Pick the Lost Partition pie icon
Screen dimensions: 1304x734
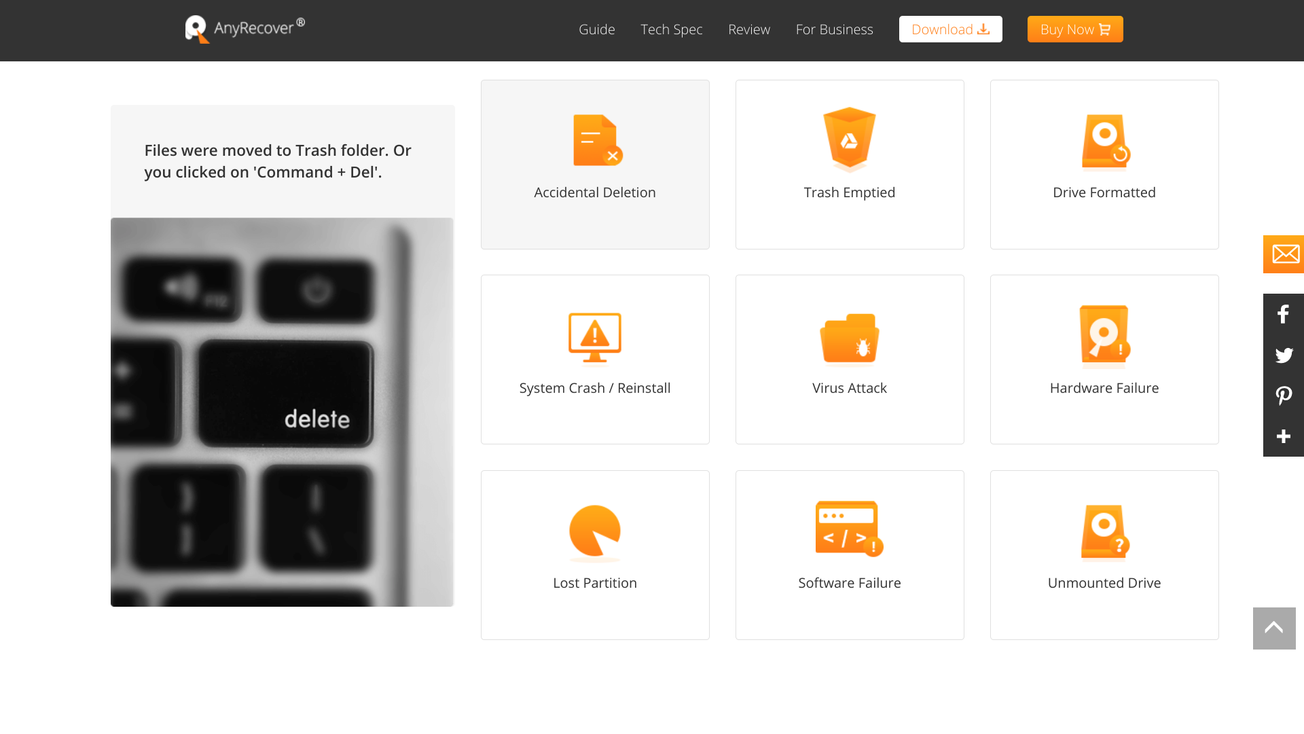(595, 530)
